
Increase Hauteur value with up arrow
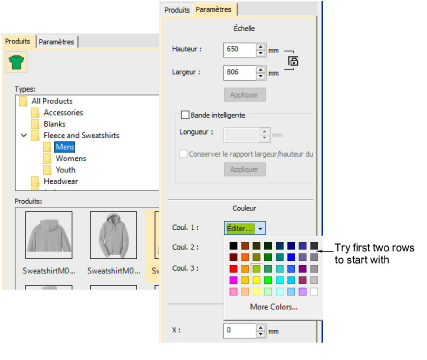click(x=261, y=47)
